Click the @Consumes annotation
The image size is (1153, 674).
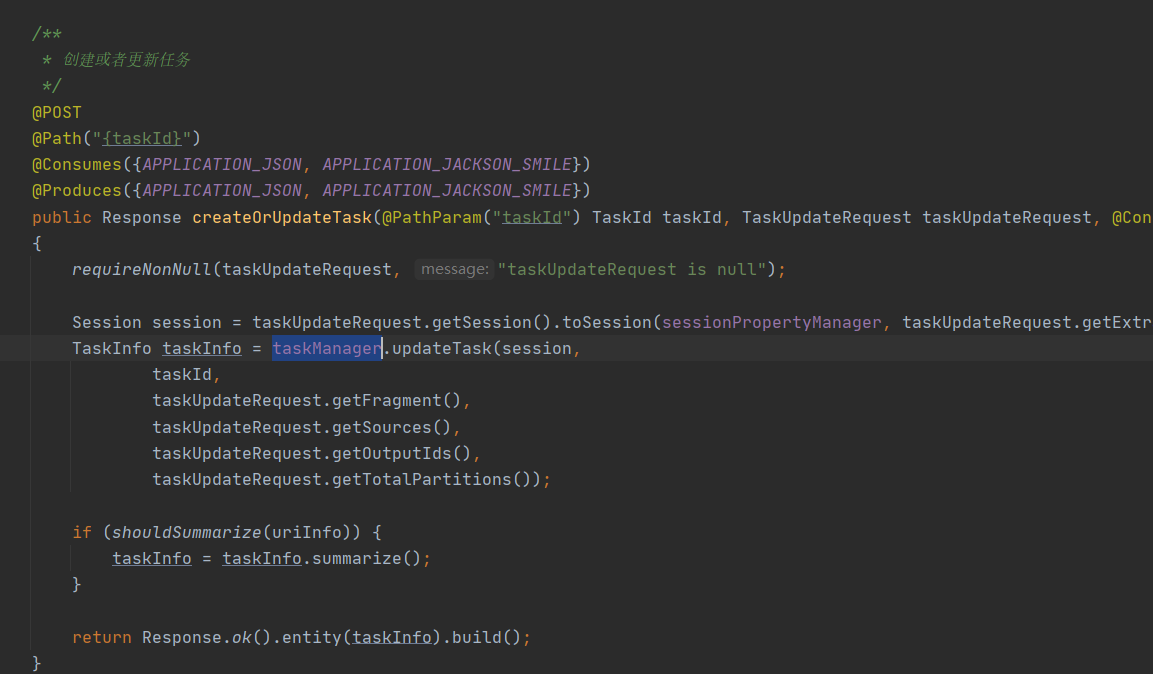[76, 164]
